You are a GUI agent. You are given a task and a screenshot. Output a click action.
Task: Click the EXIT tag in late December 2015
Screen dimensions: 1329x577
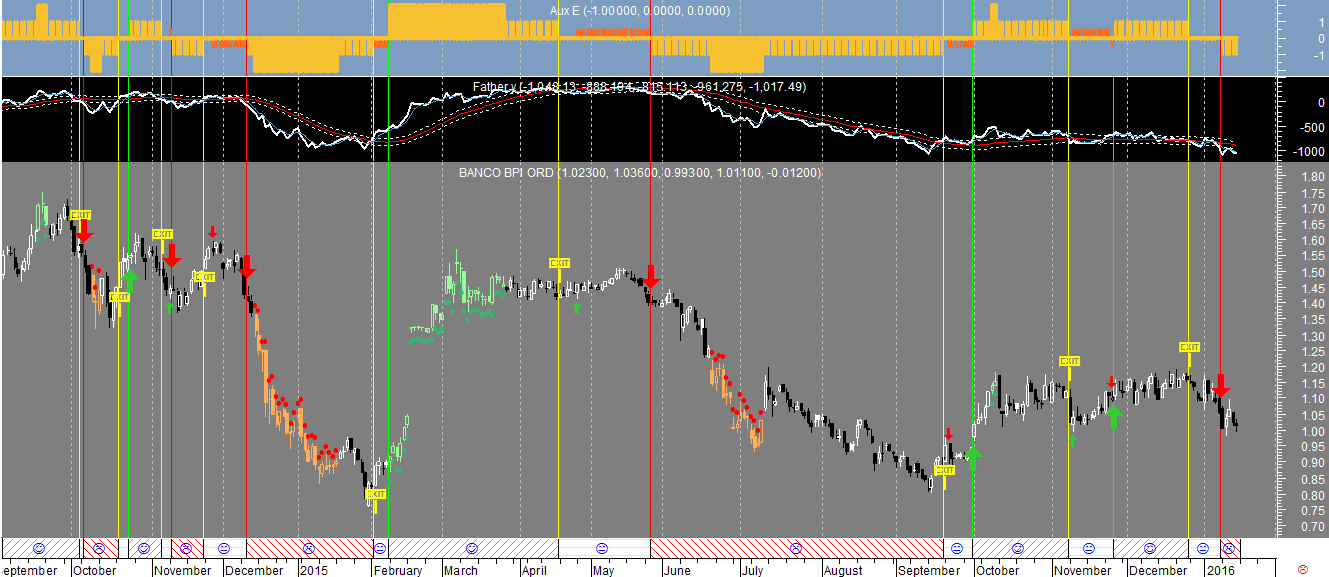(x=1189, y=347)
